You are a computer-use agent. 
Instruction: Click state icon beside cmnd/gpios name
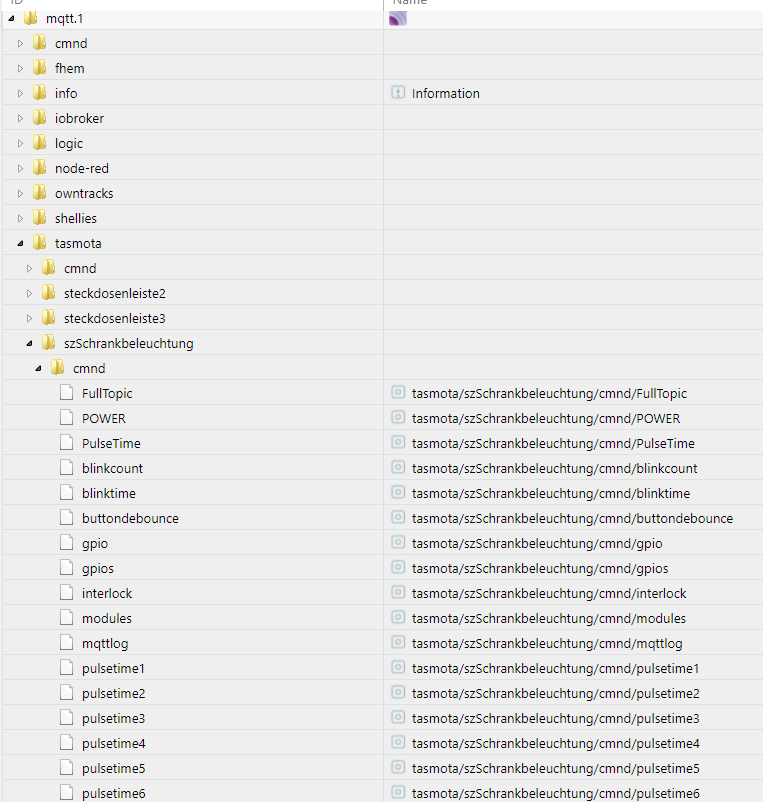(398, 568)
